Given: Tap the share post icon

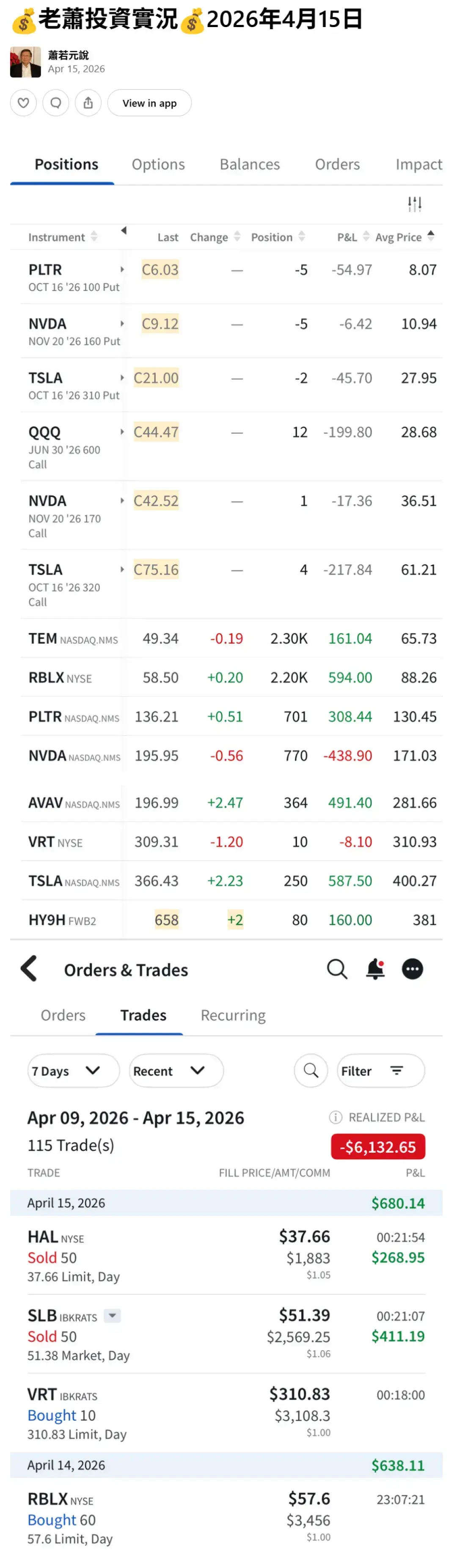Looking at the screenshot, I should click(x=88, y=103).
